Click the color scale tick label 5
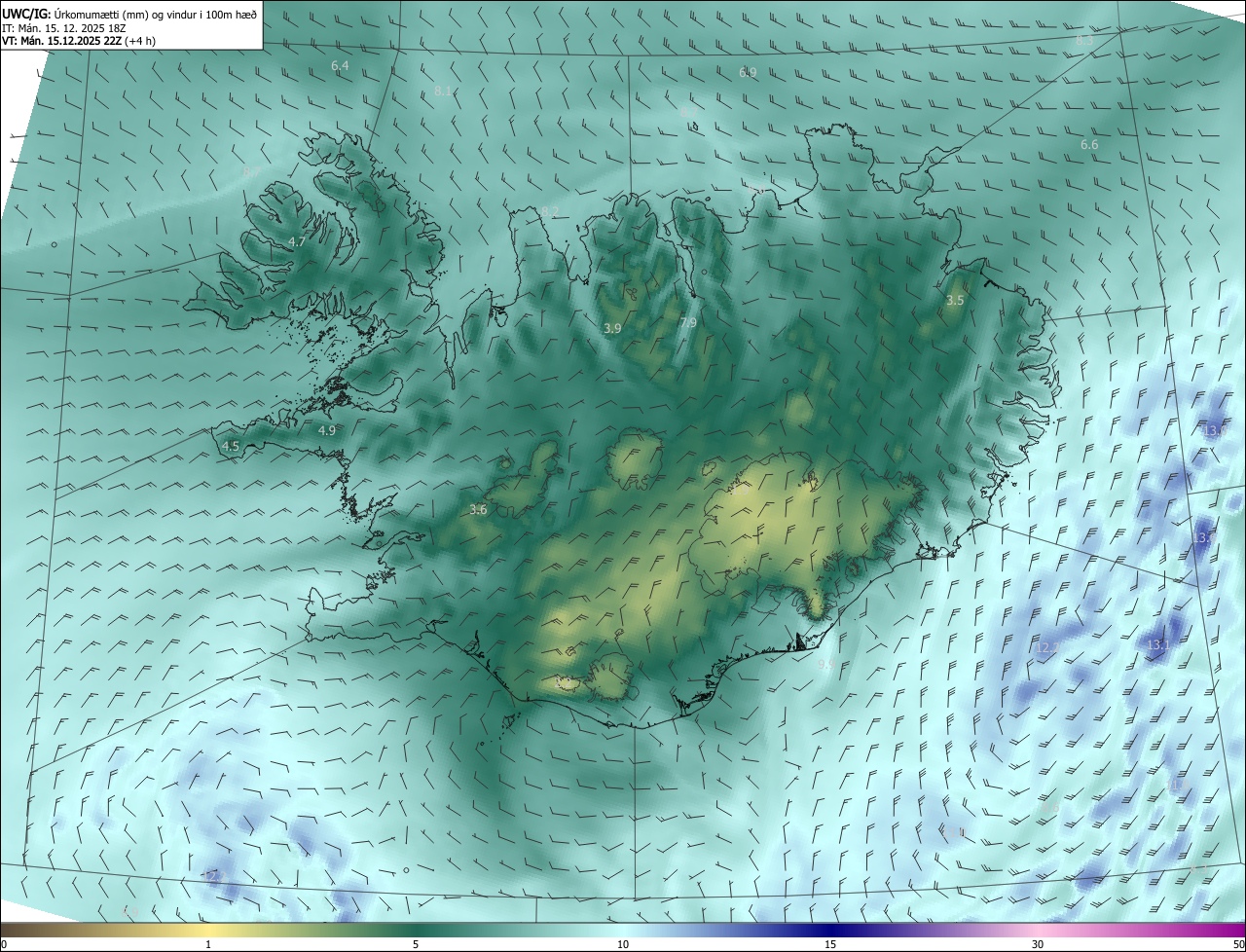1246x952 pixels. (416, 944)
